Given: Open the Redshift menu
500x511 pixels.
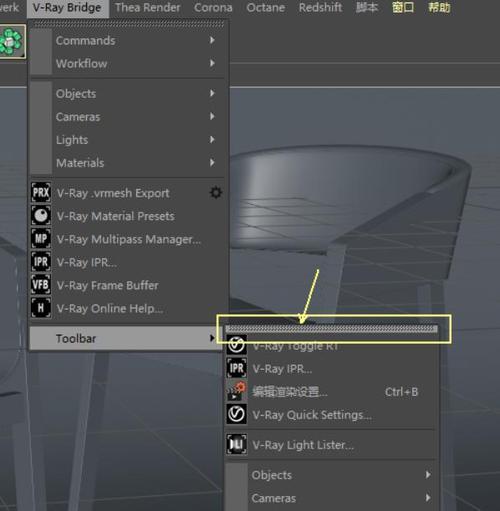Looking at the screenshot, I should click(320, 7).
